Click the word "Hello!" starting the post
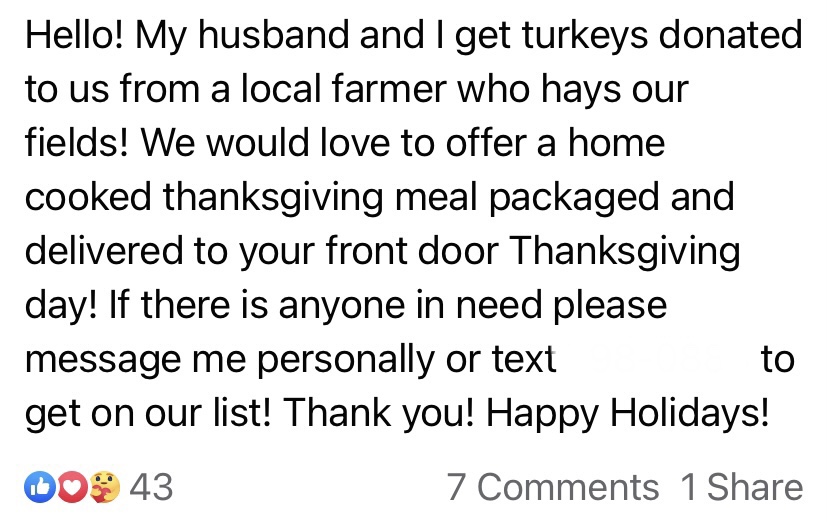This screenshot has width=827, height=522. [73, 36]
